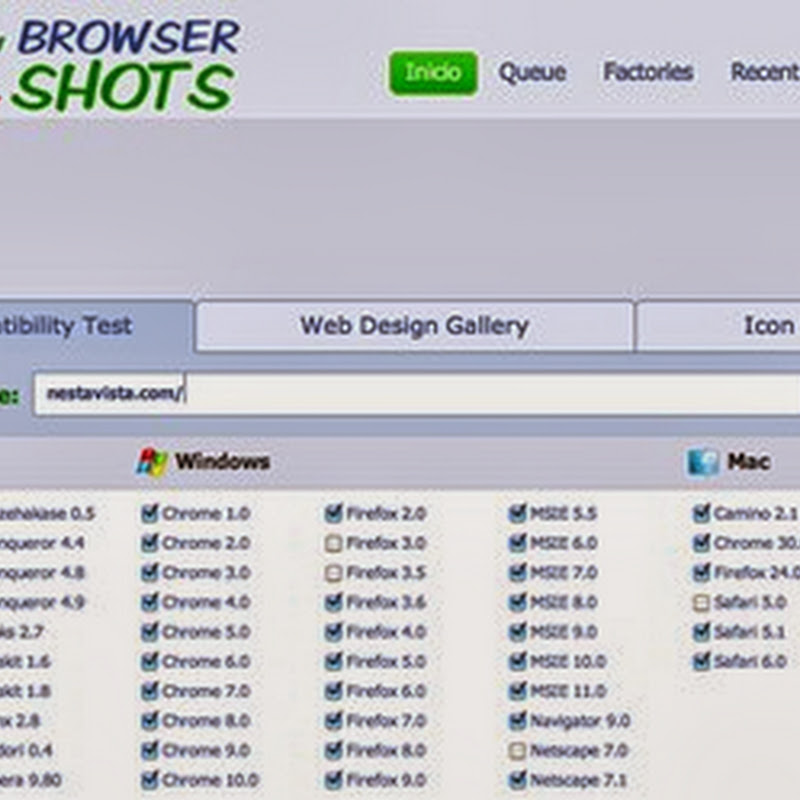Tick the Safari 3.0 checkbox
Viewport: 800px width, 800px height.
(702, 603)
